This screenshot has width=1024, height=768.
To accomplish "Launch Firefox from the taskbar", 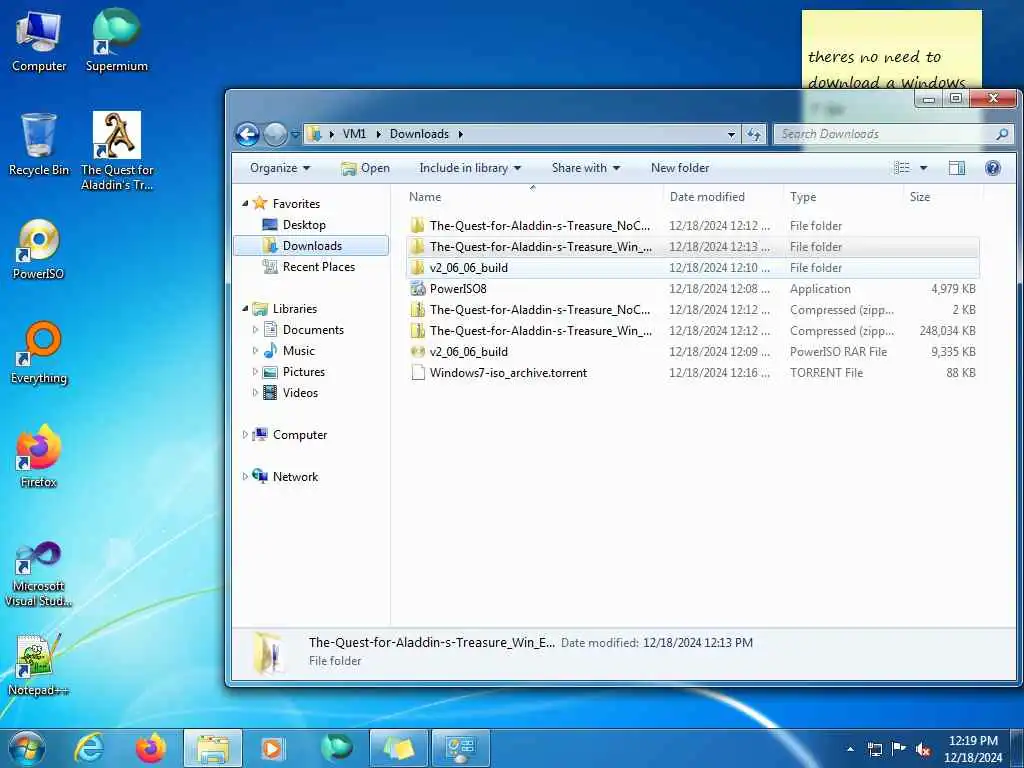I will pos(150,748).
